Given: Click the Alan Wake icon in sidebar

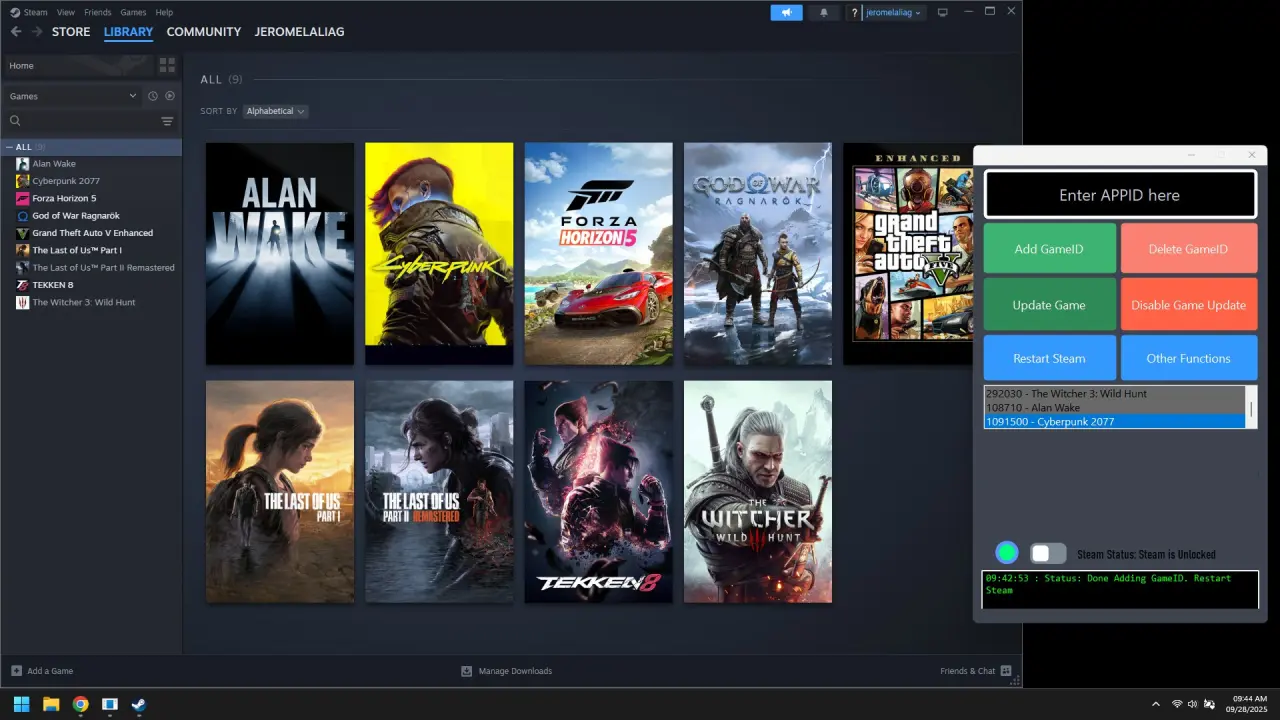Looking at the screenshot, I should pyautogui.click(x=23, y=164).
